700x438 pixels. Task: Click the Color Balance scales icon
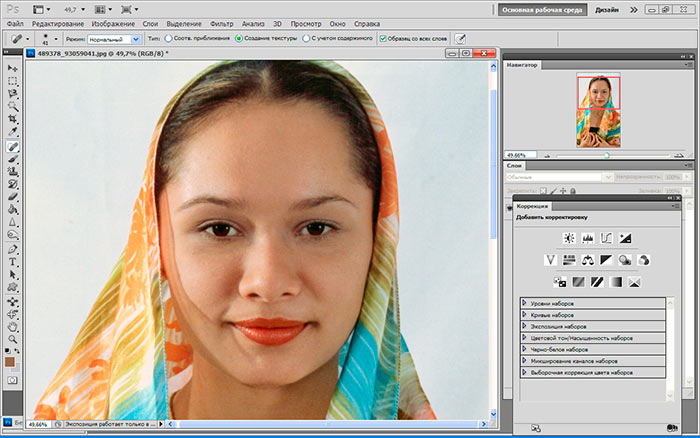tap(588, 260)
